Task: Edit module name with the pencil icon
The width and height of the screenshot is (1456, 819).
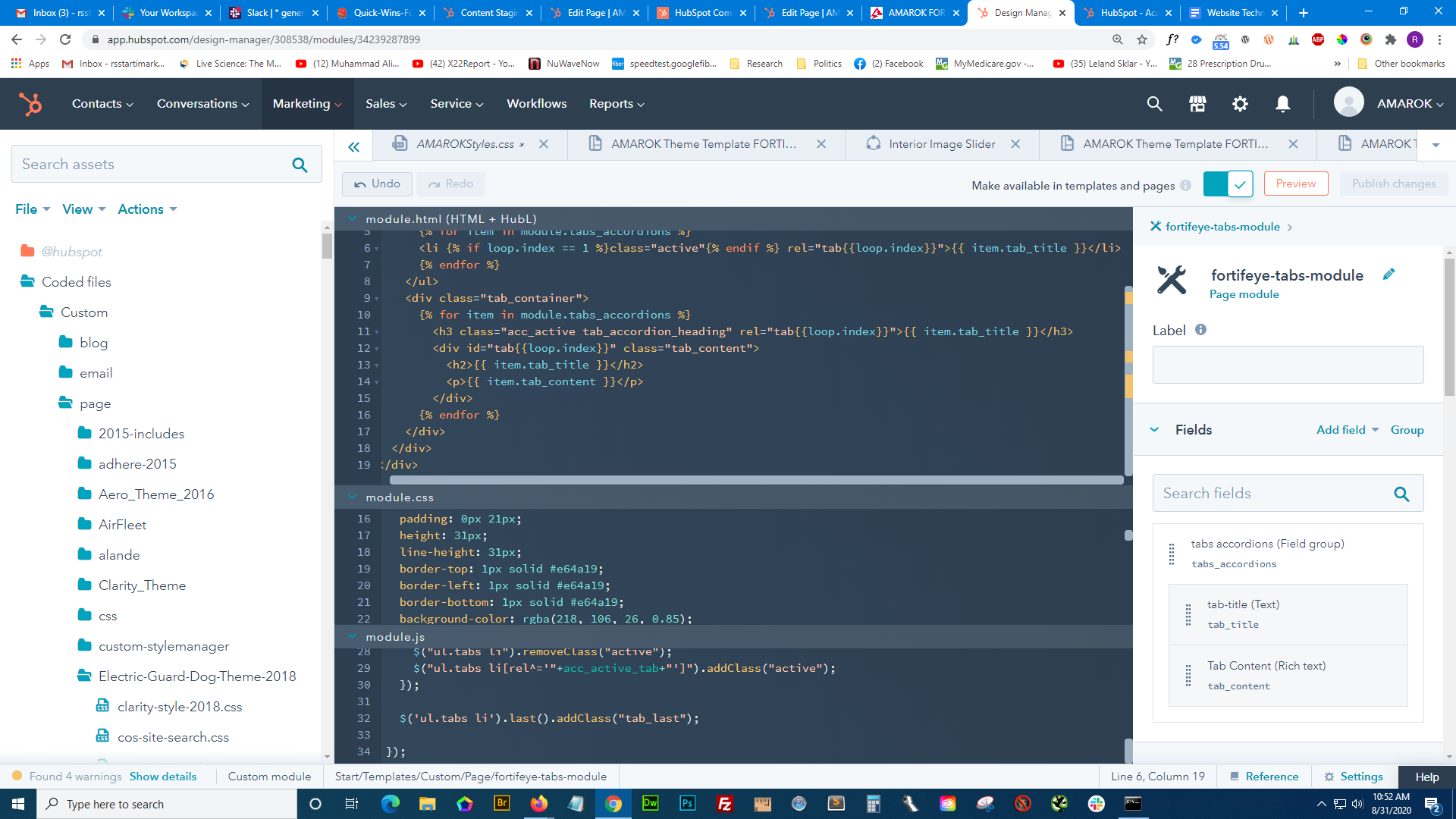Action: pos(1389,275)
